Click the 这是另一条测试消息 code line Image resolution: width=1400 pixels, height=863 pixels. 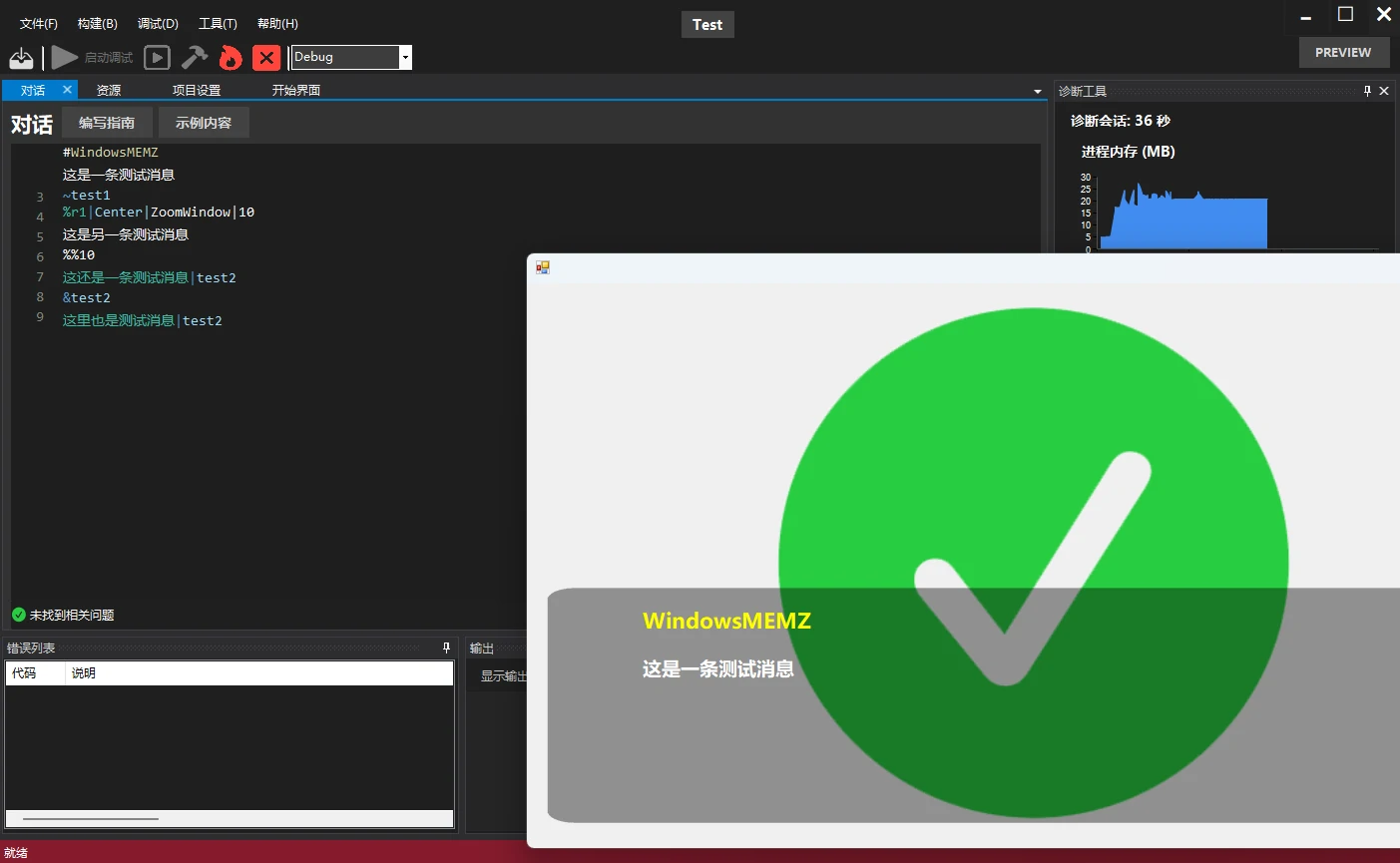point(126,234)
